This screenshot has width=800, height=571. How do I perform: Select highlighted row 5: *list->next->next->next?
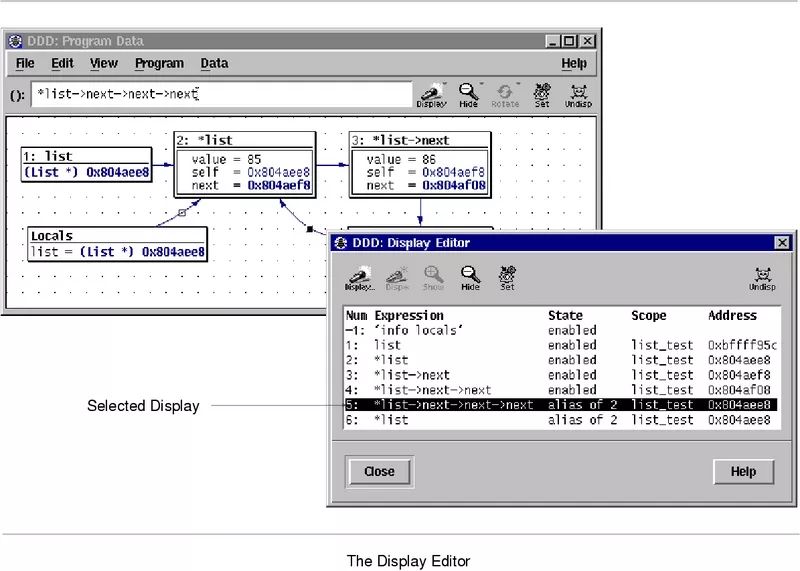[561, 405]
